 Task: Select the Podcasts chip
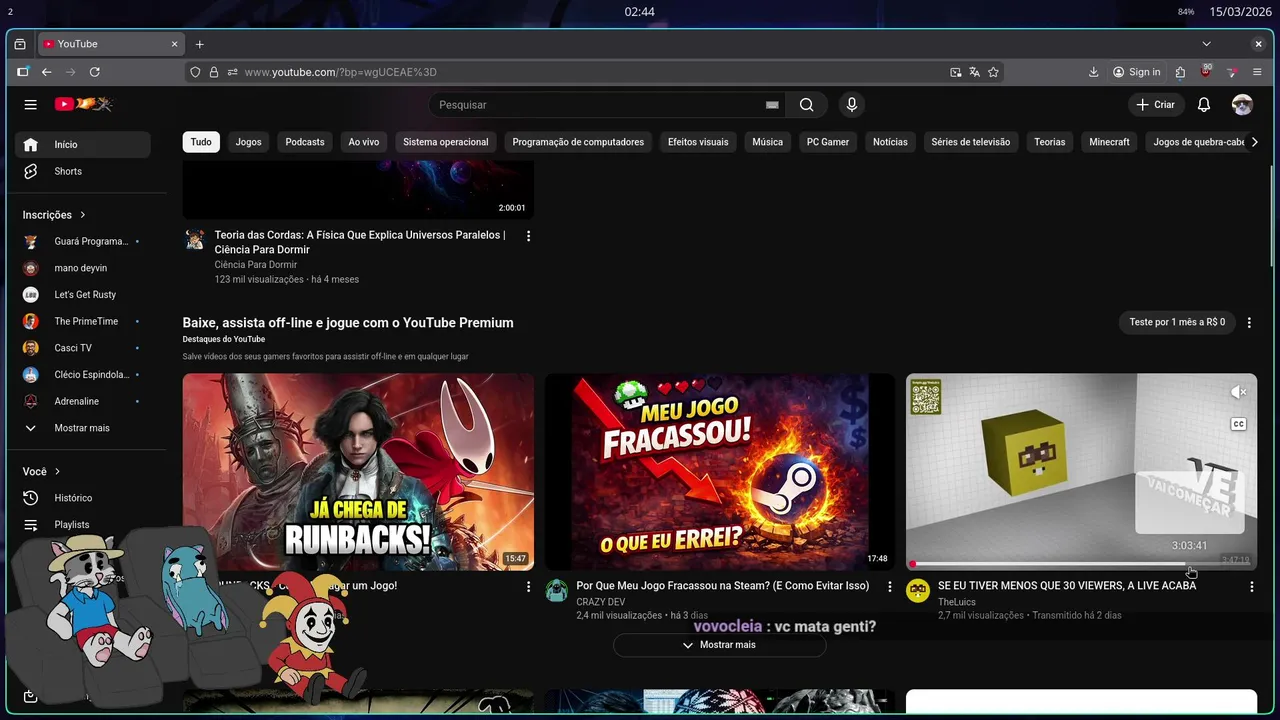coord(305,142)
